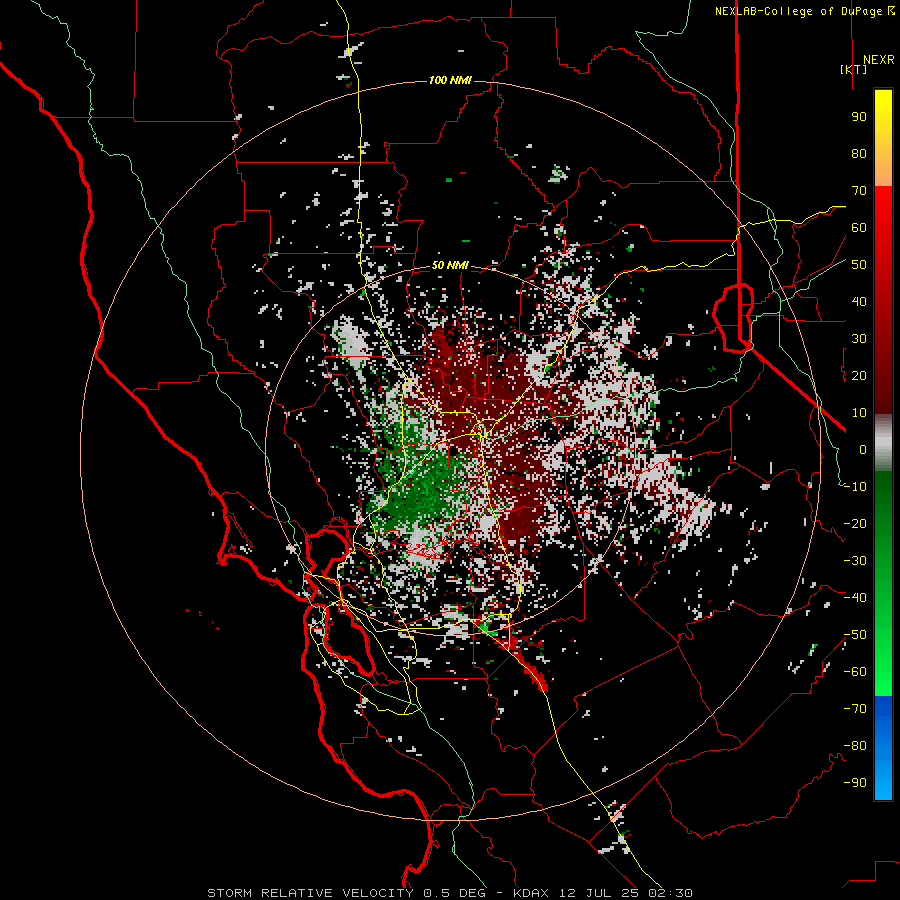This screenshot has width=900, height=900.
Task: Click the 40 value on the velocity scale
Action: point(859,301)
